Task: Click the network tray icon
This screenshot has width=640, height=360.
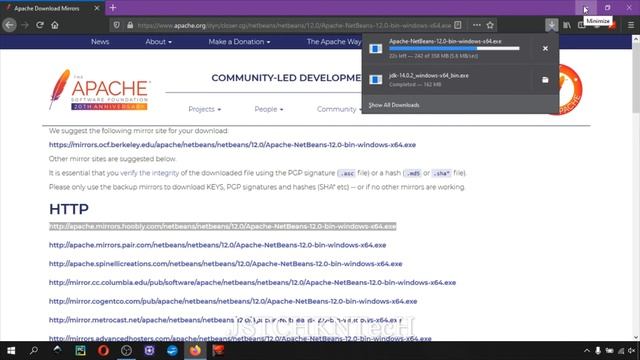Action: (621, 351)
